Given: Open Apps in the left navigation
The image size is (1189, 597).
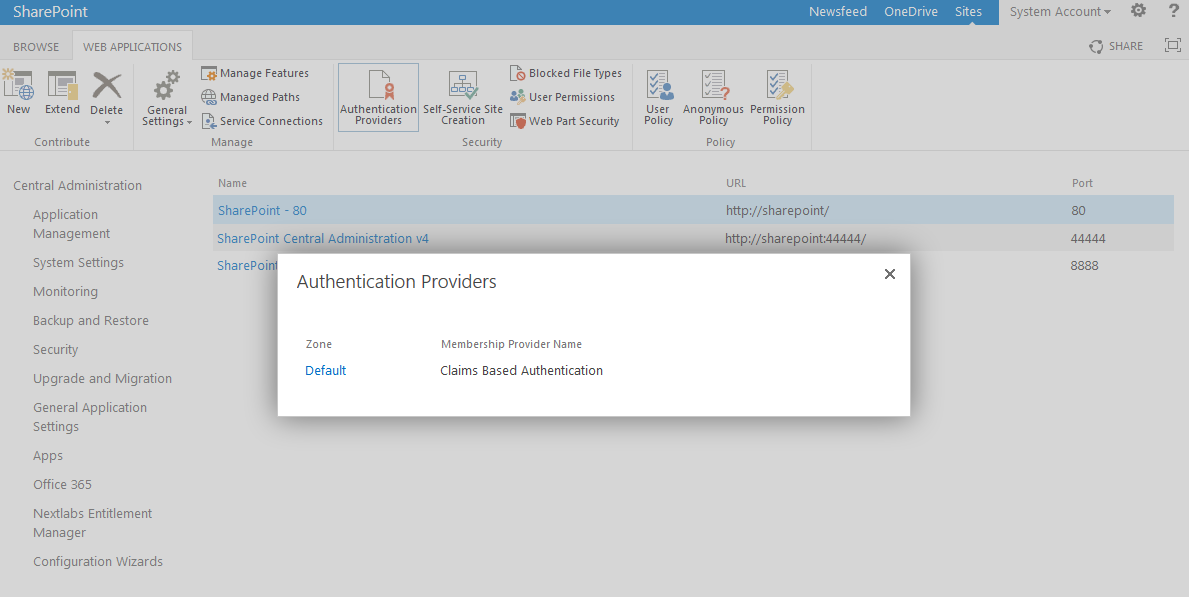Looking at the screenshot, I should coord(48,455).
